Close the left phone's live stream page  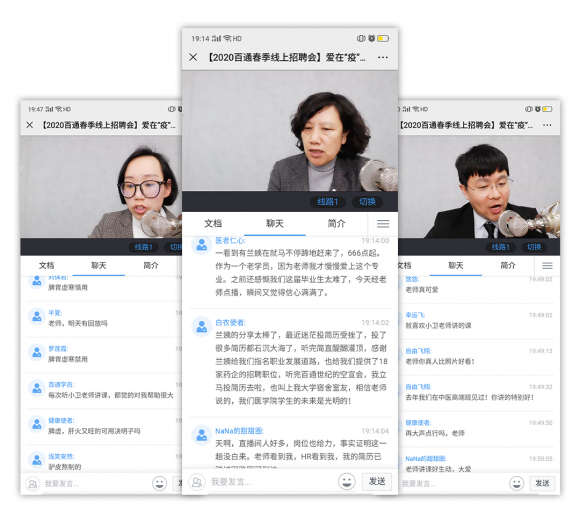click(x=30, y=125)
